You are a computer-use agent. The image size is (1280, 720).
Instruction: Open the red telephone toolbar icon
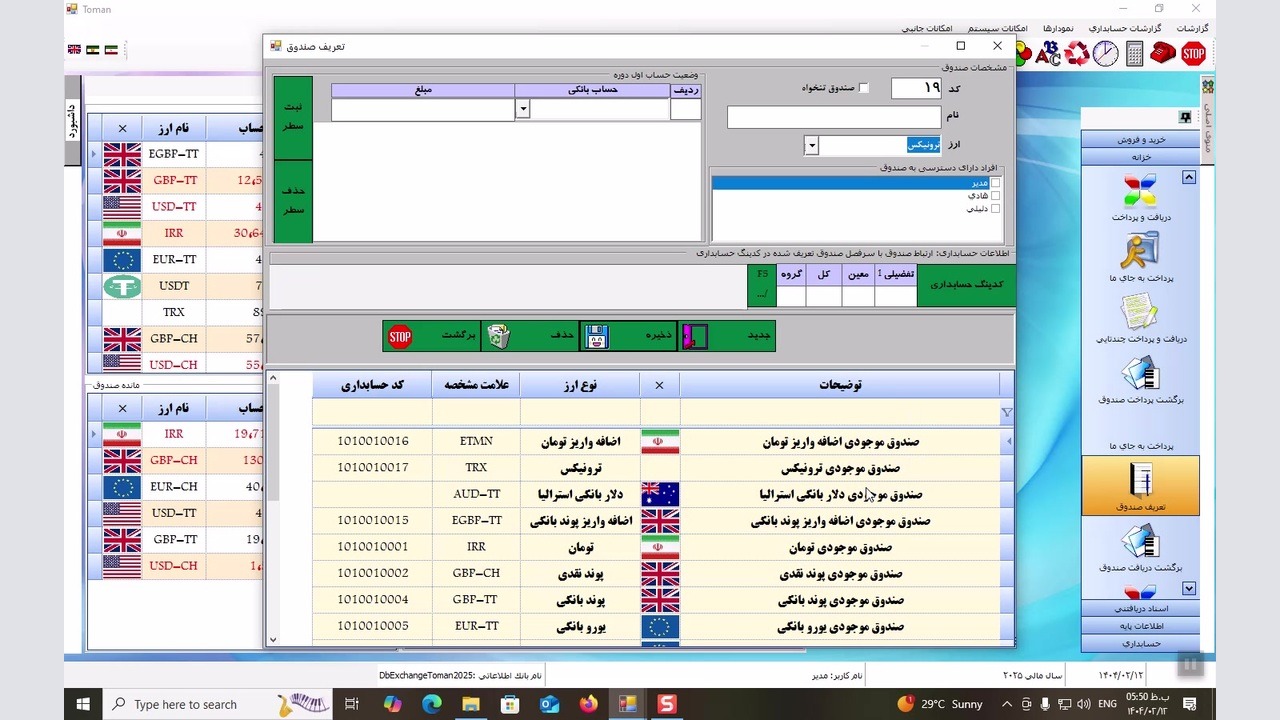[1163, 53]
